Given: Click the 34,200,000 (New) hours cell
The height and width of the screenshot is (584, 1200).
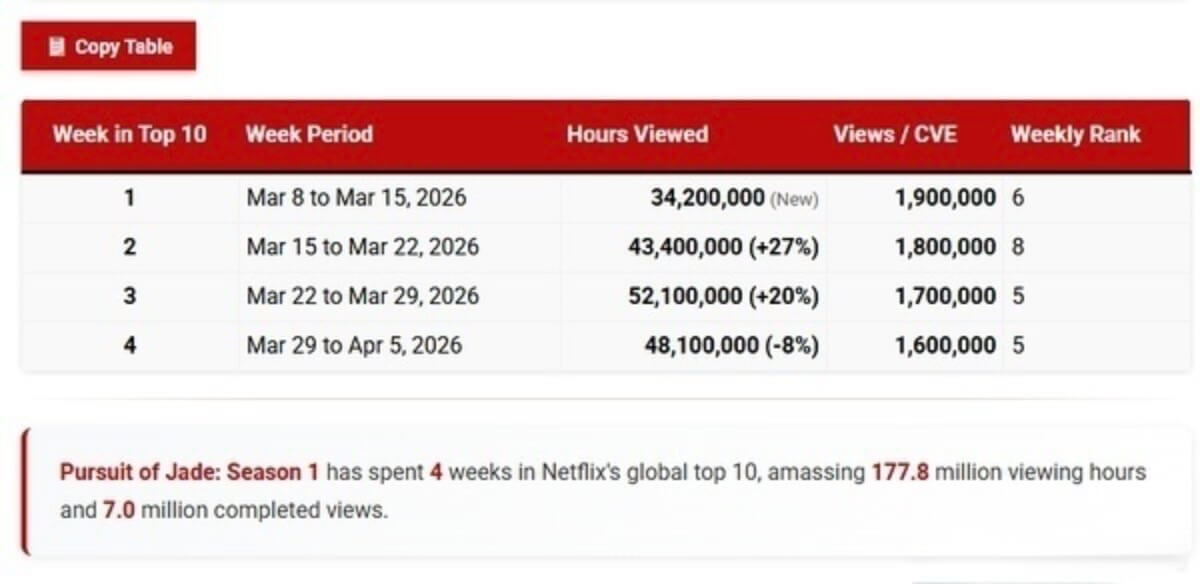Looking at the screenshot, I should click(734, 198).
